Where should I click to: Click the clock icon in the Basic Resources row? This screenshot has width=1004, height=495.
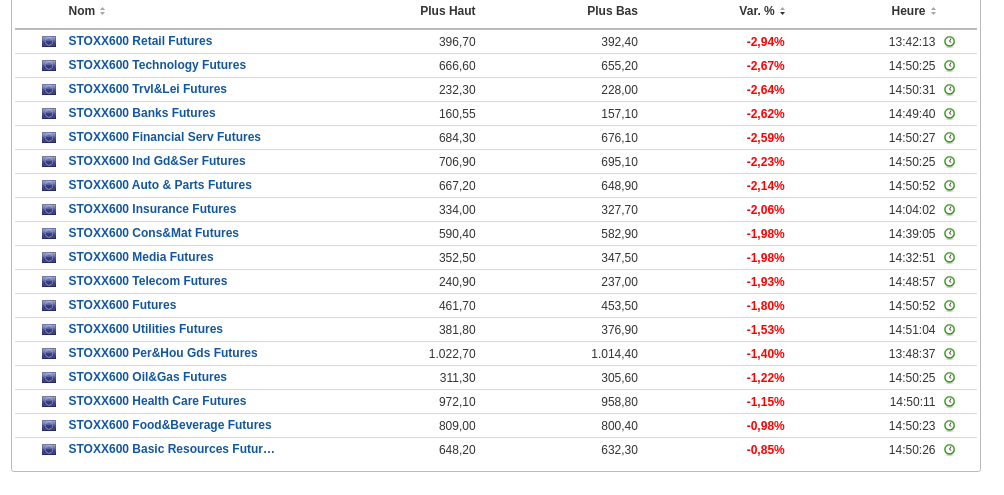pos(950,450)
